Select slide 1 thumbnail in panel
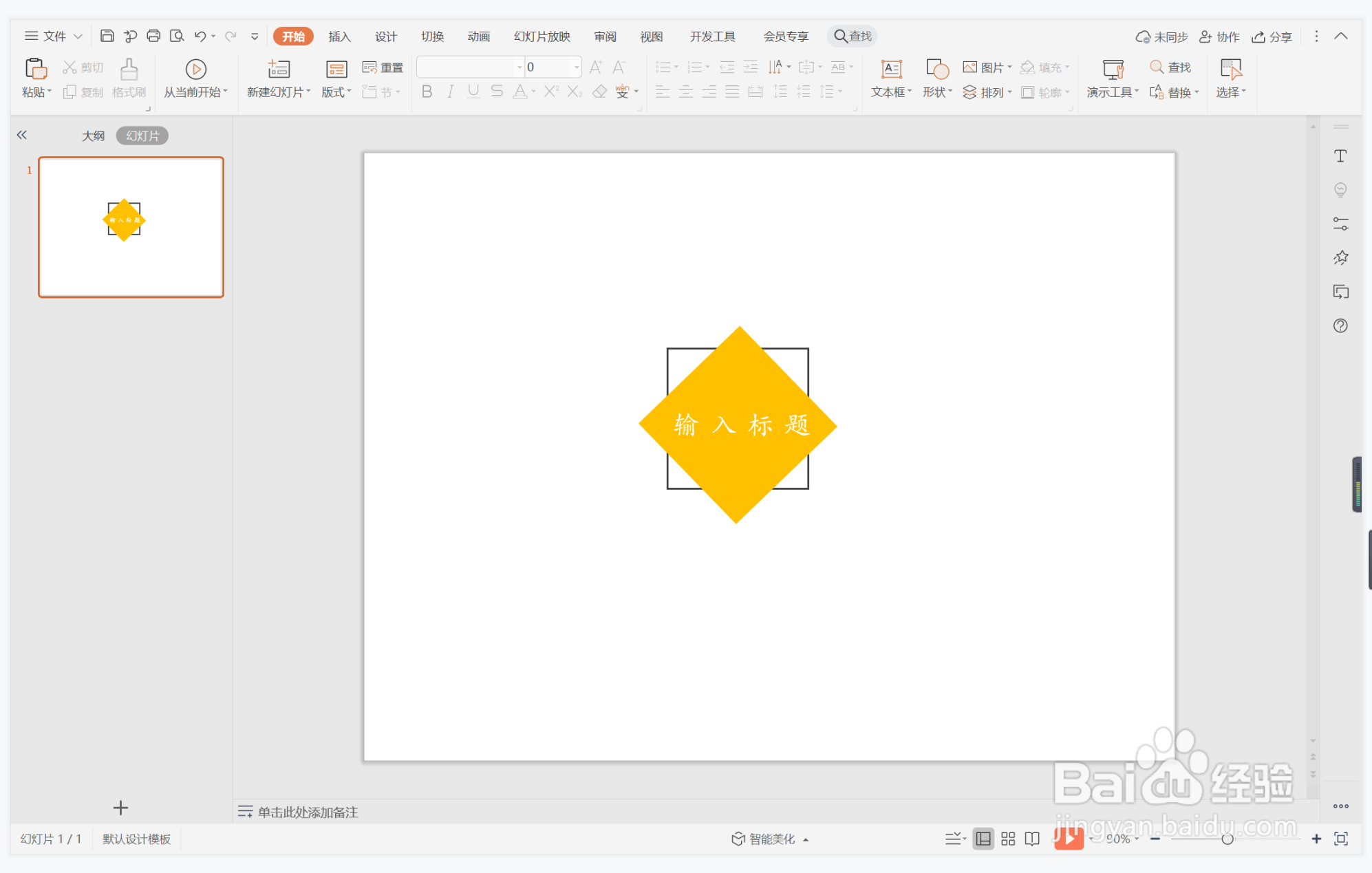The height and width of the screenshot is (873, 1372). [x=131, y=227]
